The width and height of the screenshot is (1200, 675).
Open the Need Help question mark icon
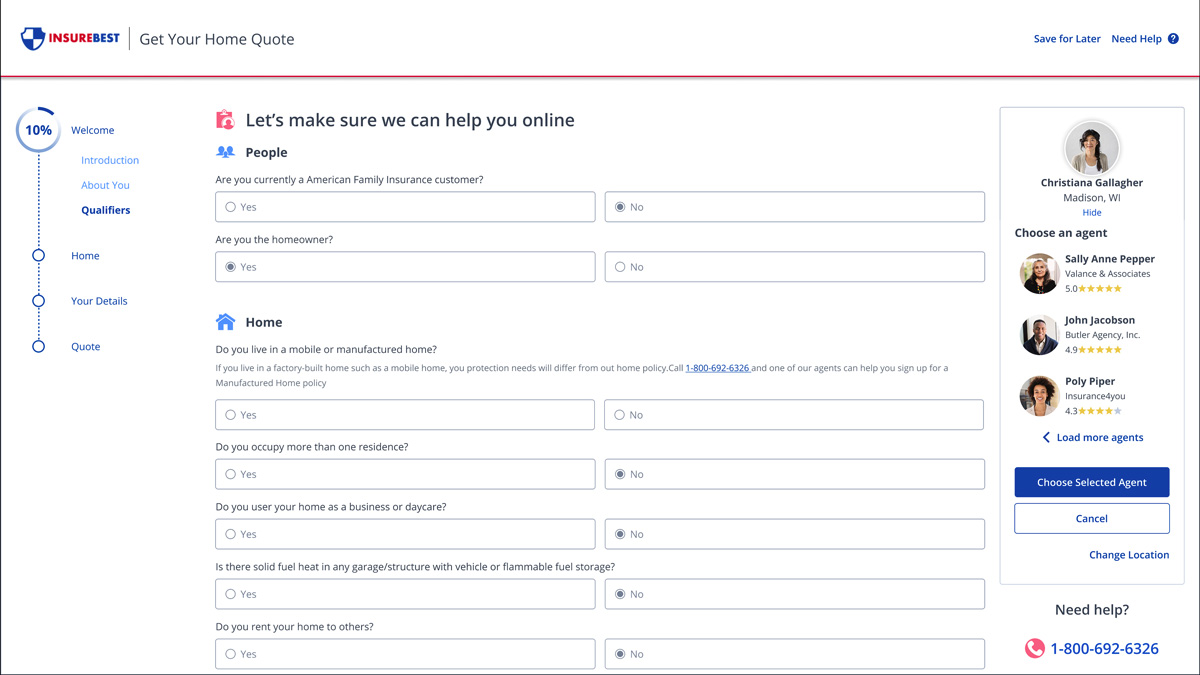pos(1175,38)
